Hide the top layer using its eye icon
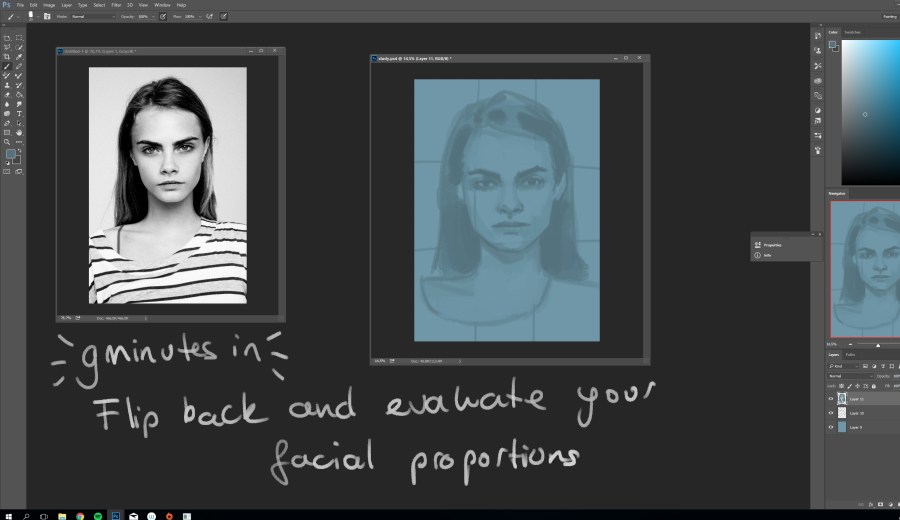This screenshot has height=520, width=900. tap(831, 398)
